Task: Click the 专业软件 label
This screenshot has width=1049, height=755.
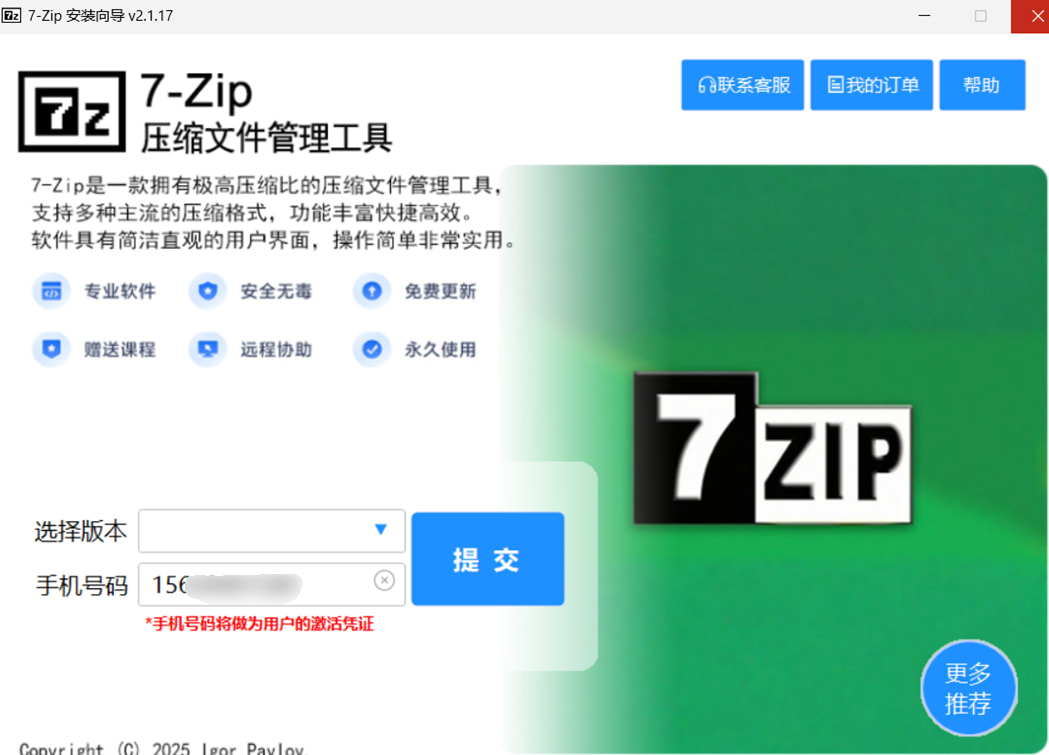Action: pos(120,292)
